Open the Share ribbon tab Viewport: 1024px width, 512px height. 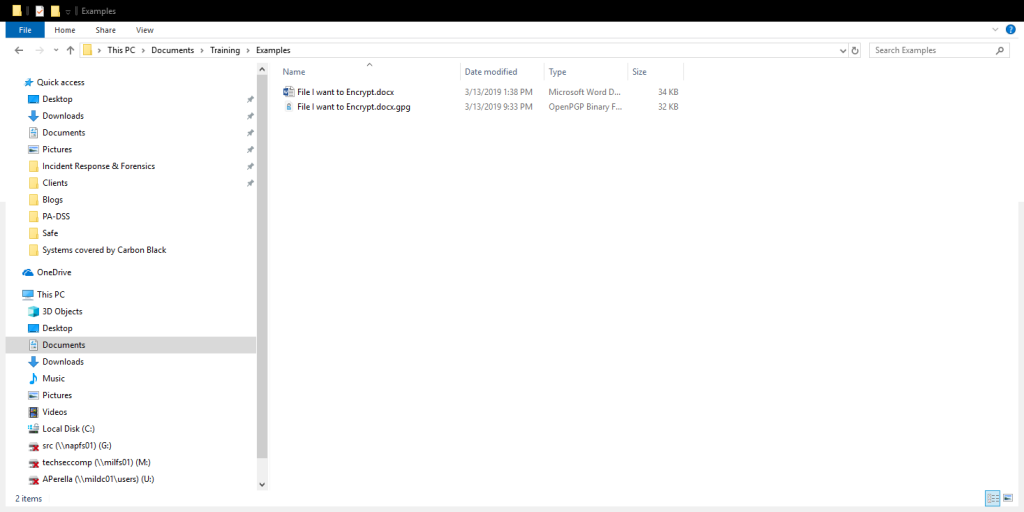(x=105, y=30)
